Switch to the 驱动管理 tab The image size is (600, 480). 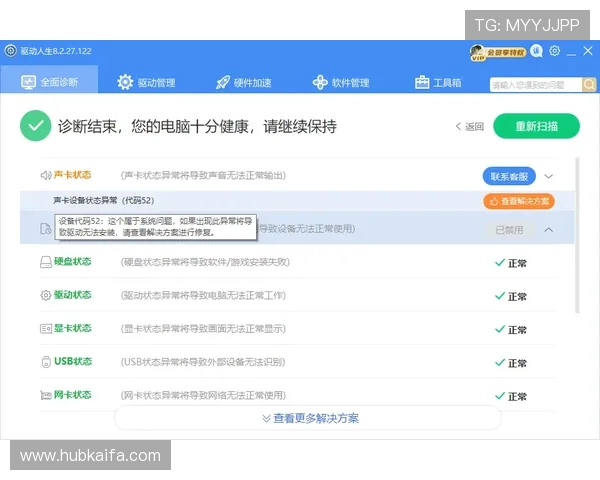click(x=146, y=82)
